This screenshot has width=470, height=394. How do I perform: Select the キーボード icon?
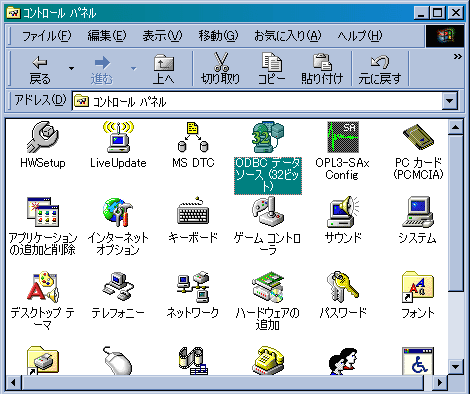pos(193,211)
